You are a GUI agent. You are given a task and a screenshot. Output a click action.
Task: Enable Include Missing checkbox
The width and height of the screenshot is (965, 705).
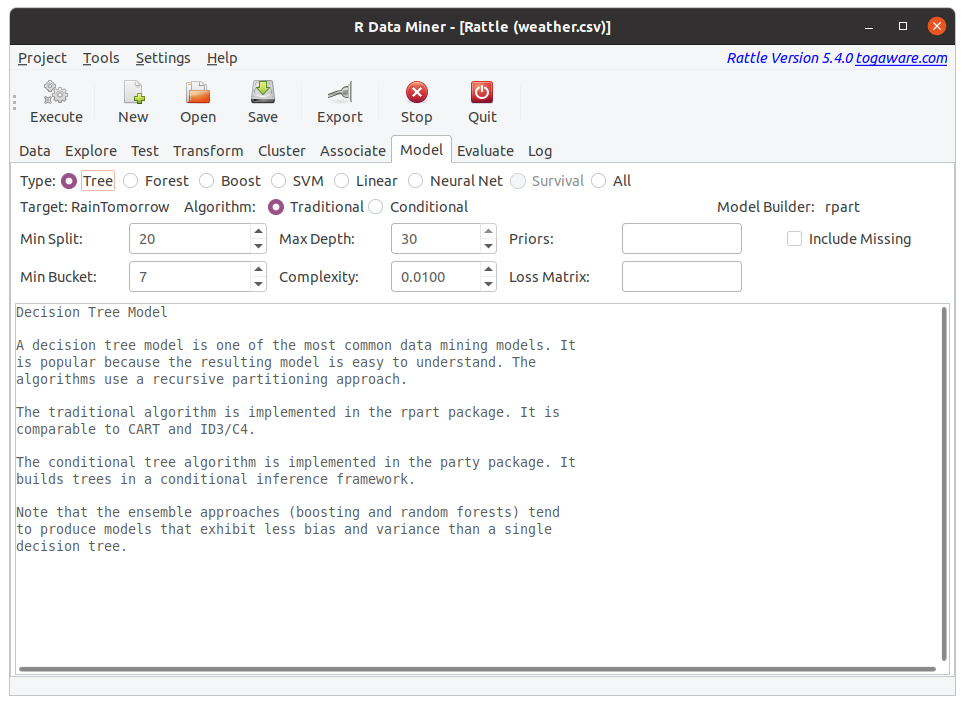[x=795, y=239]
